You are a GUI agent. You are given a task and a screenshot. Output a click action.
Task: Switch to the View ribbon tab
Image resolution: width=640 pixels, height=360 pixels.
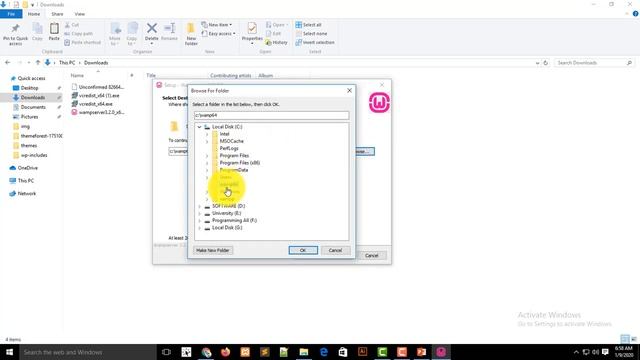point(80,14)
